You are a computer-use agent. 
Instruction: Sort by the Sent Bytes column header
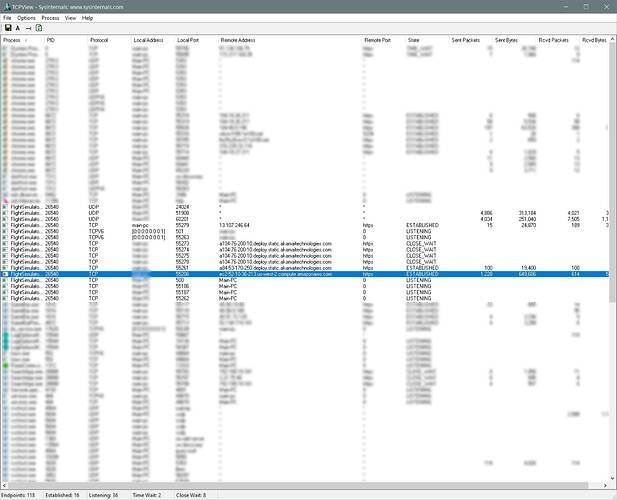tap(515, 40)
